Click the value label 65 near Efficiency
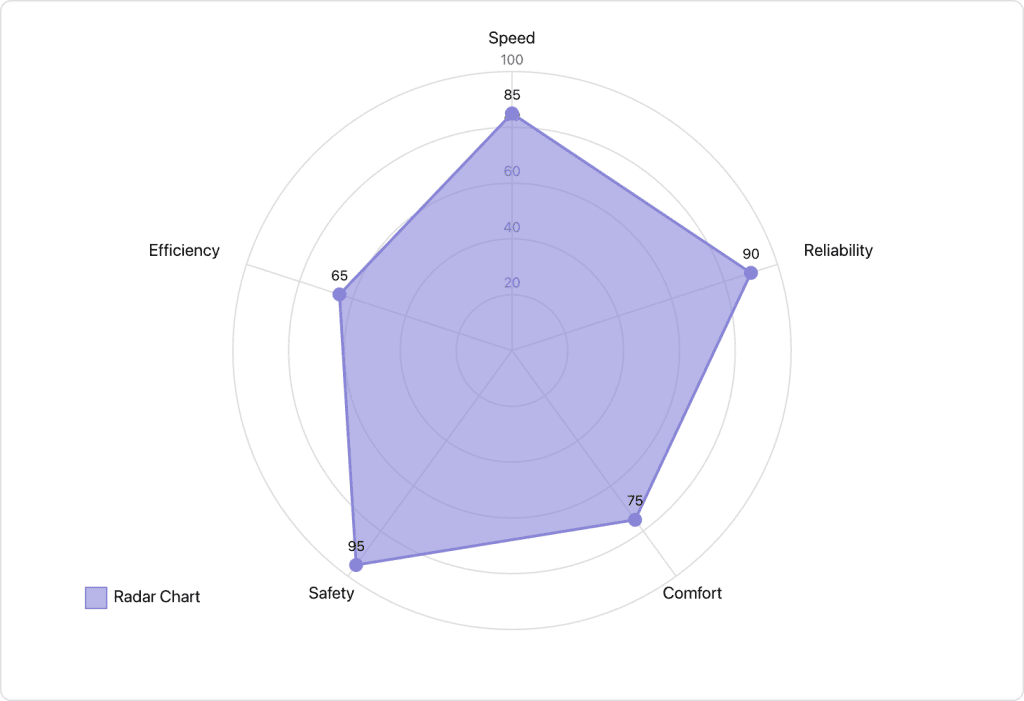 click(x=339, y=275)
